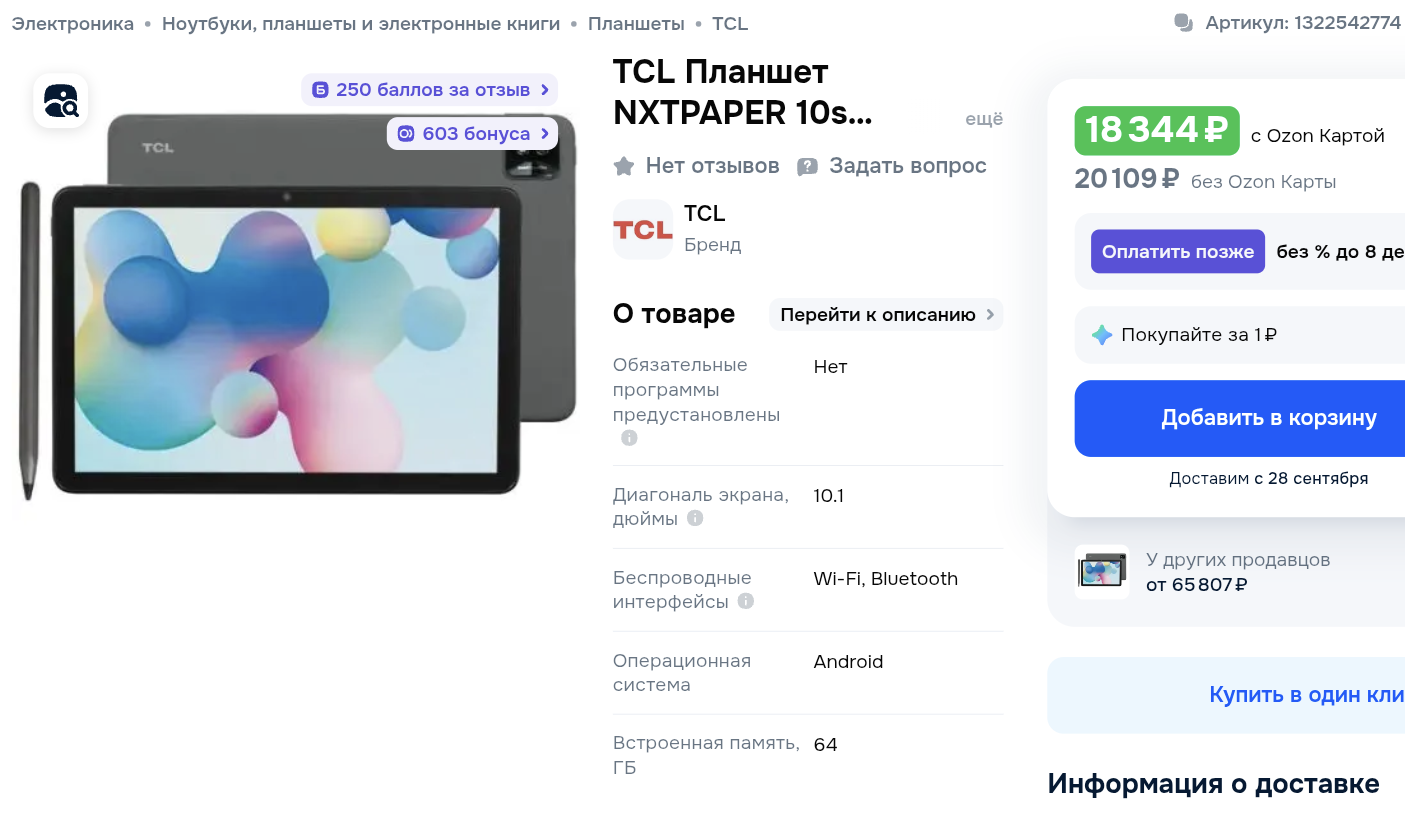Click the TCL brand logo

[643, 230]
